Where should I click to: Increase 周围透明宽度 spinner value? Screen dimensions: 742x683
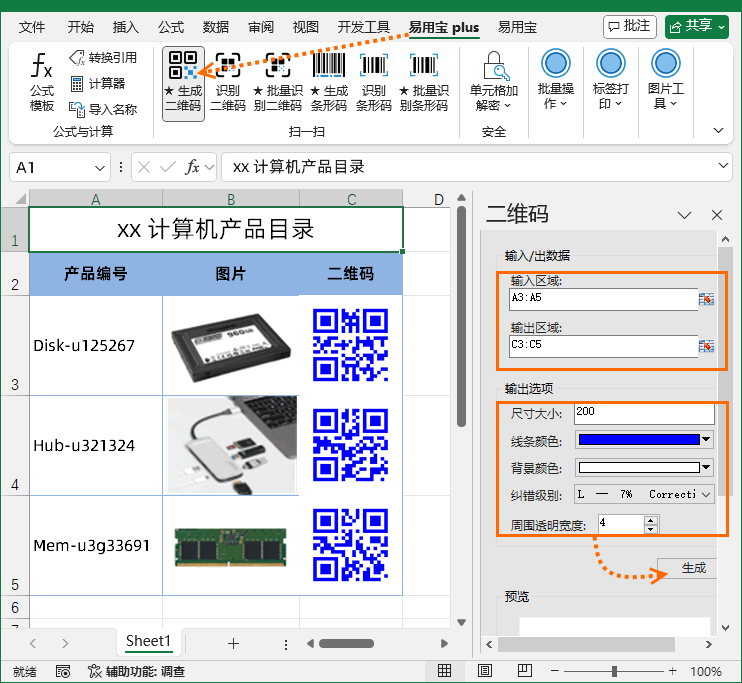(x=651, y=519)
